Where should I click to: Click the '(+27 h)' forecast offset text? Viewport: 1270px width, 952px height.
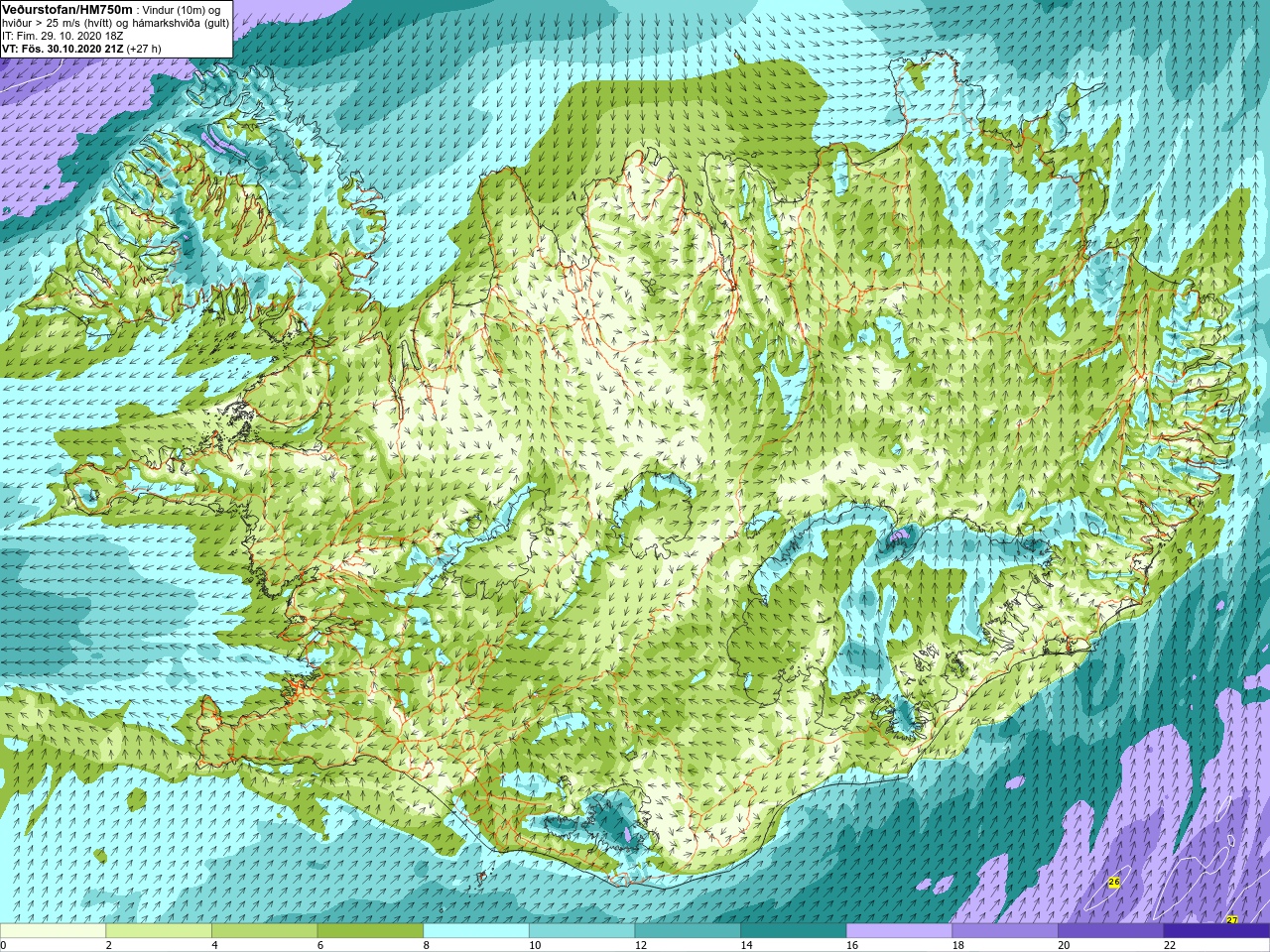point(144,48)
